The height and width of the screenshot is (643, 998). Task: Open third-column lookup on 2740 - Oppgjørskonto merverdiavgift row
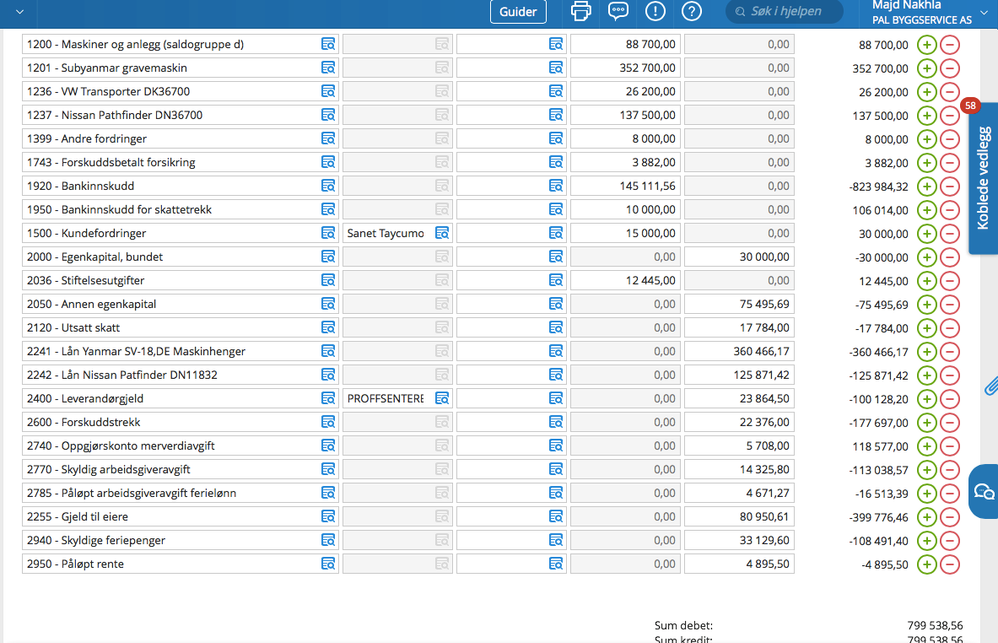(556, 446)
